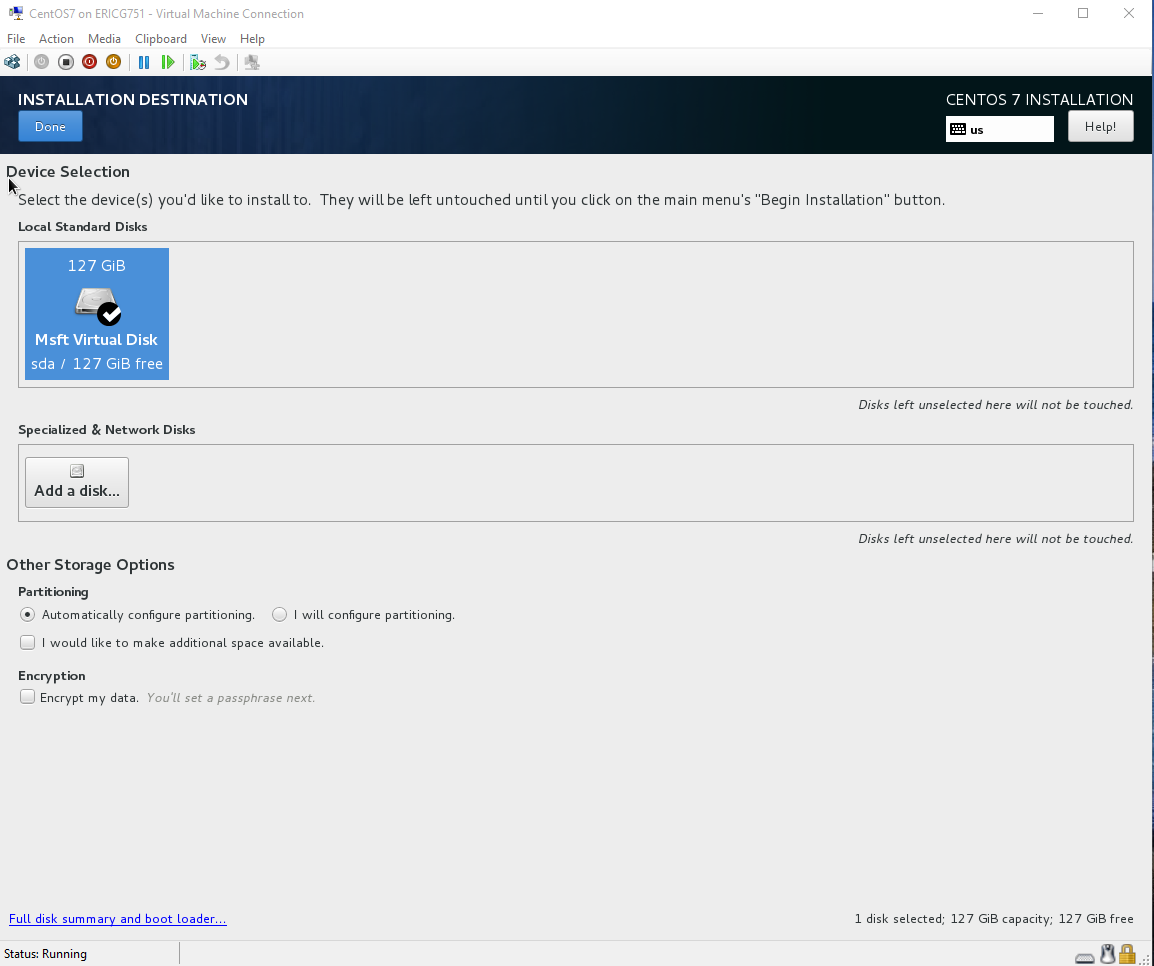Click the Other Storage Options heading
This screenshot has width=1154, height=966.
91,564
